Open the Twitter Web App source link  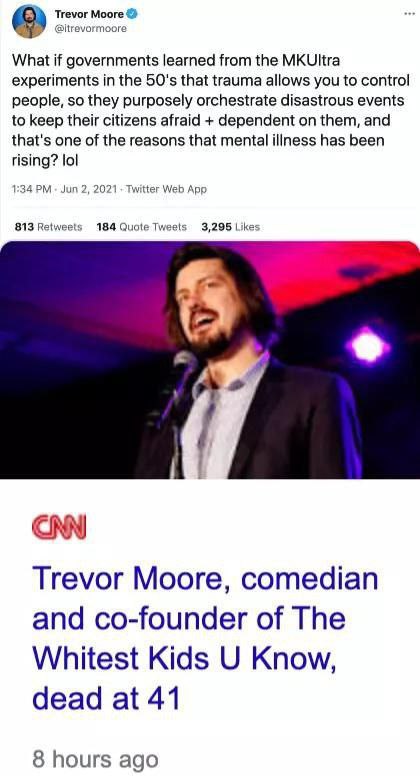[x=166, y=189]
